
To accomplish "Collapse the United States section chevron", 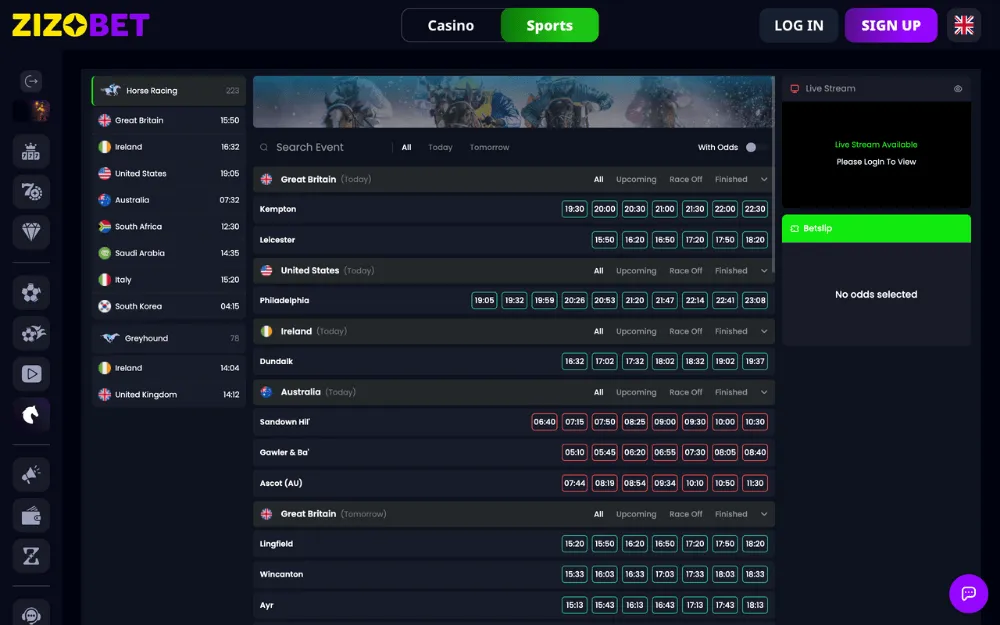I will coord(764,271).
